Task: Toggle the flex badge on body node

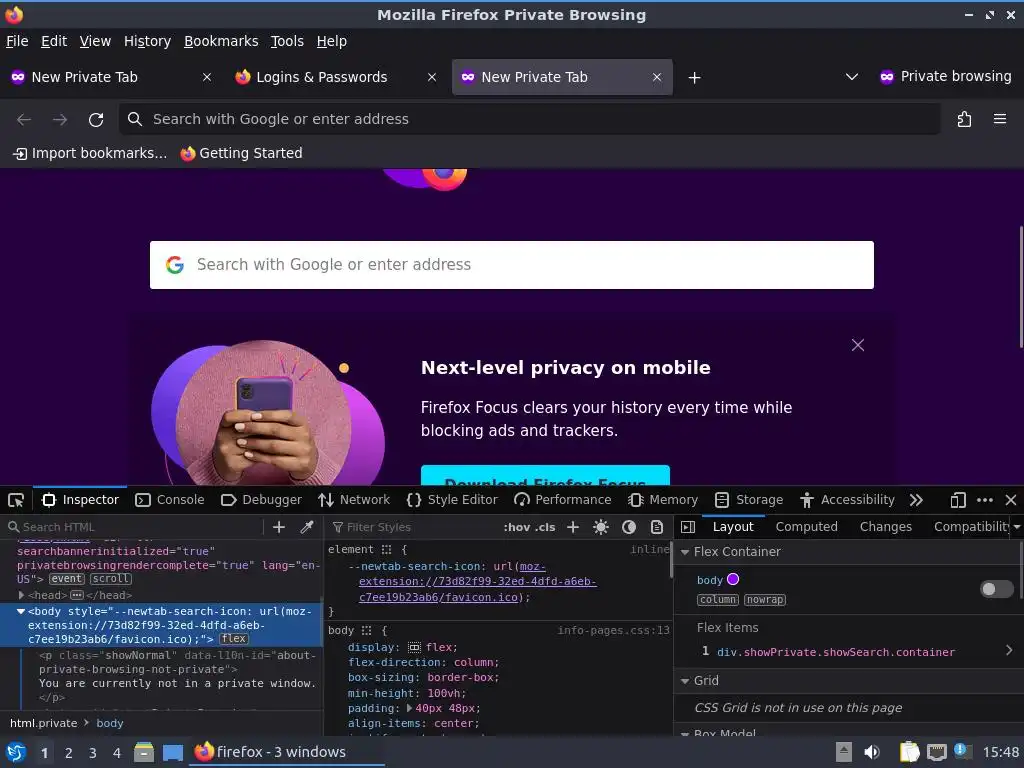Action: coord(234,639)
